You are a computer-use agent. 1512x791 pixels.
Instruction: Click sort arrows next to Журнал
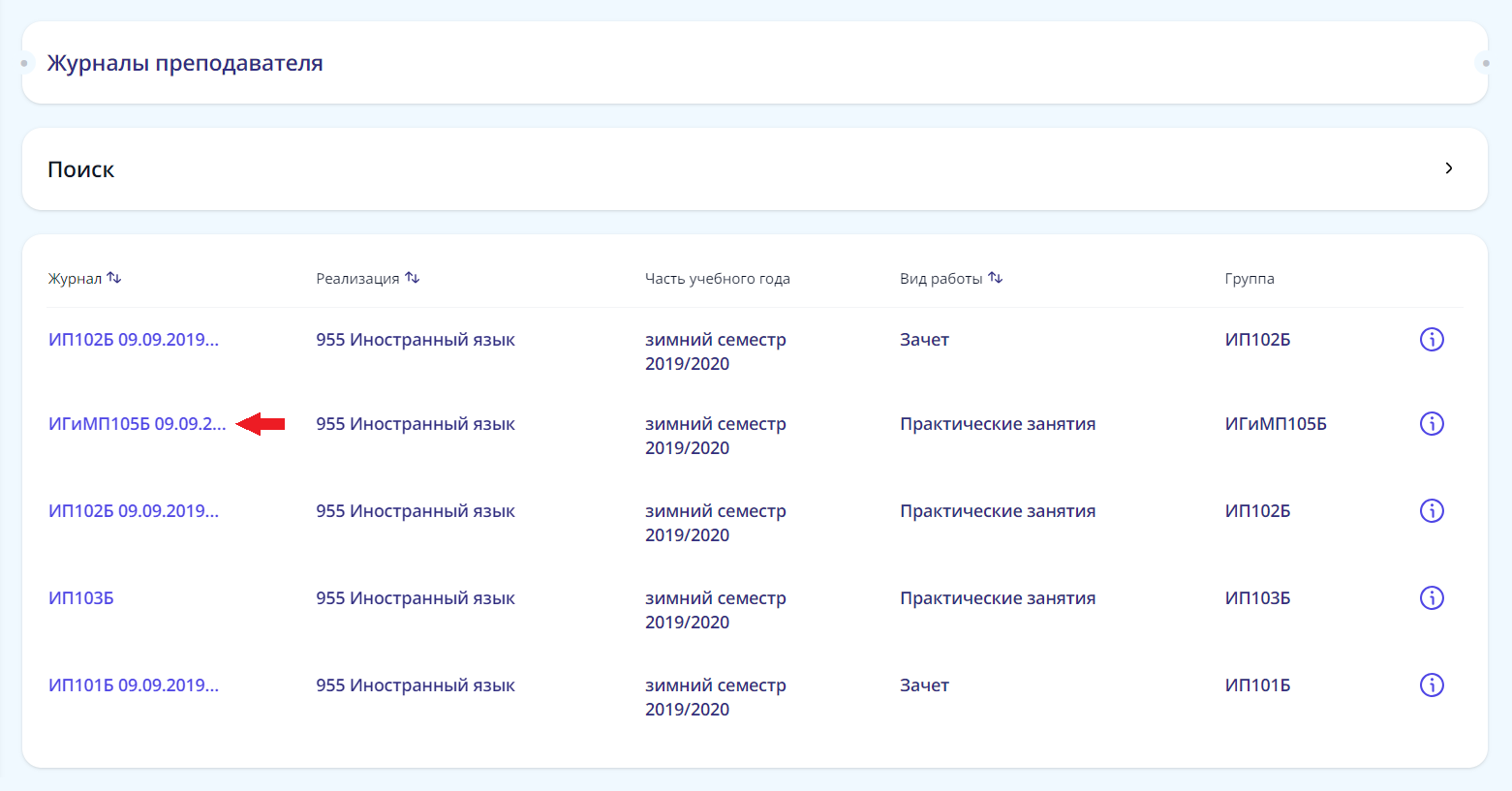[x=114, y=278]
